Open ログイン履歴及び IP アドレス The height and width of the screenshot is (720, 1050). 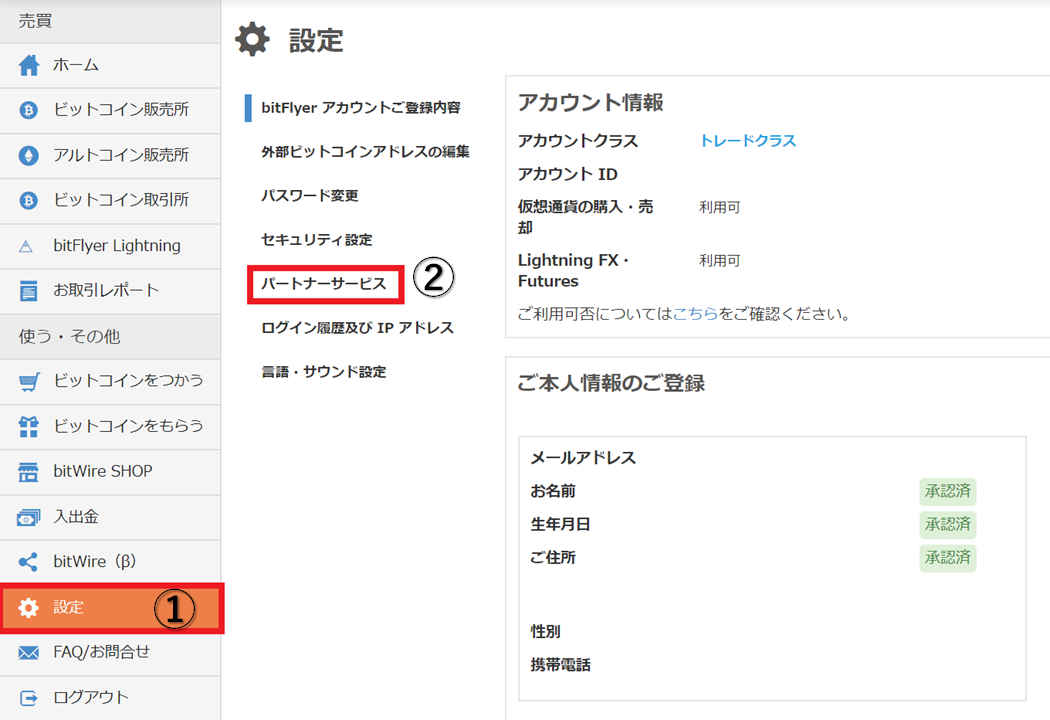point(358,328)
